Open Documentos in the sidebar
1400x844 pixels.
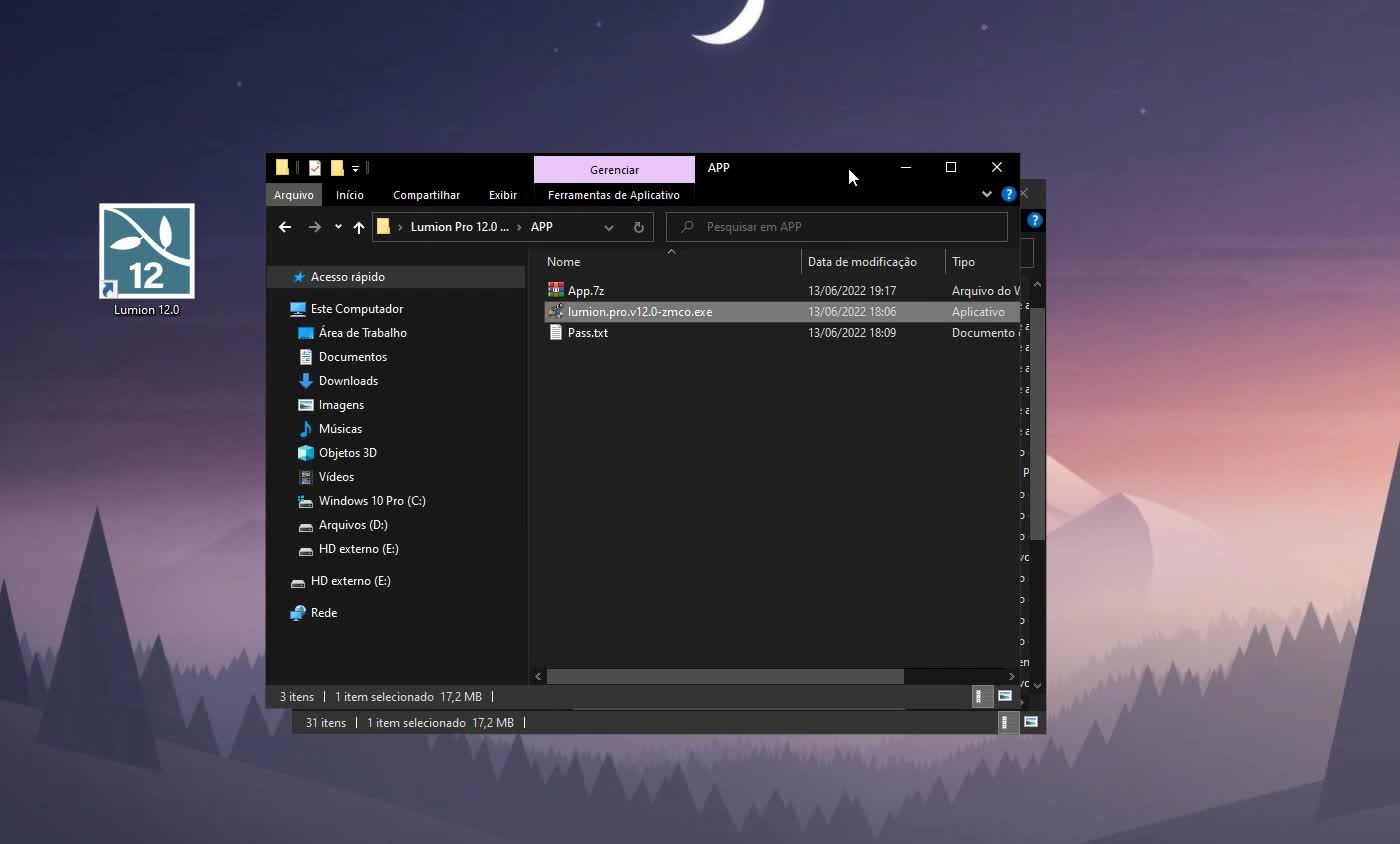[352, 357]
